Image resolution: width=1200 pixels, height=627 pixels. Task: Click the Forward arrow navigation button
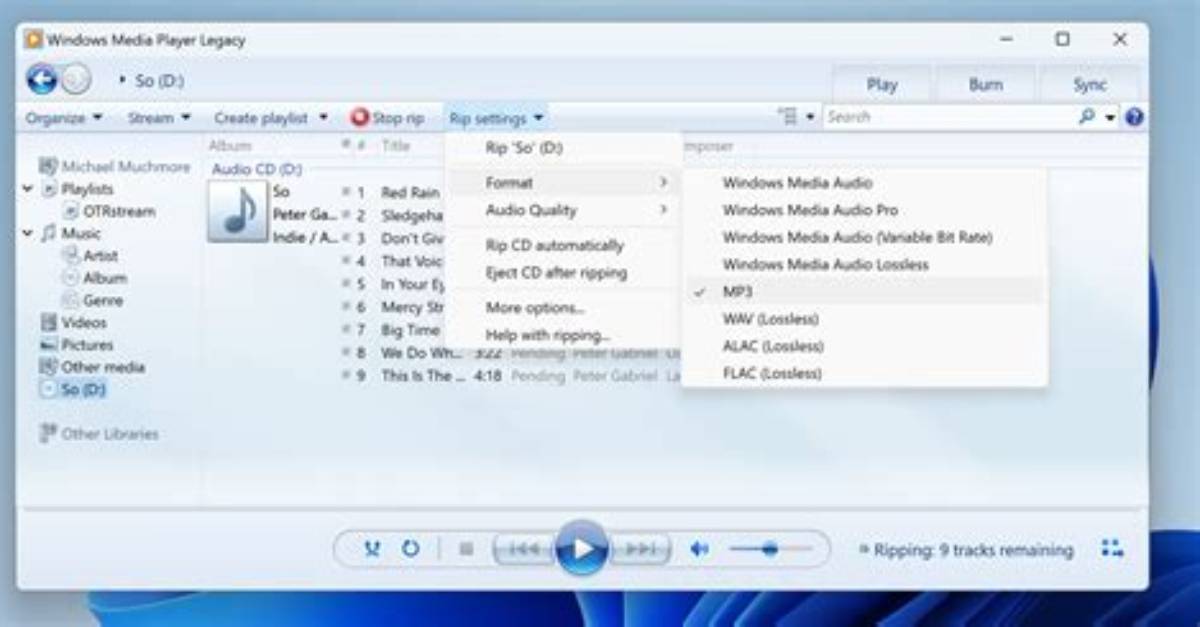pos(77,79)
